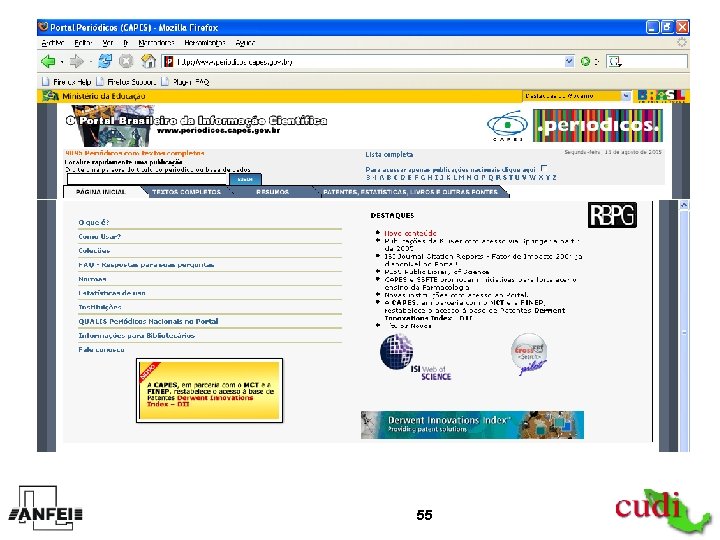Open the Instituições link
The height and width of the screenshot is (540, 720).
[100, 307]
